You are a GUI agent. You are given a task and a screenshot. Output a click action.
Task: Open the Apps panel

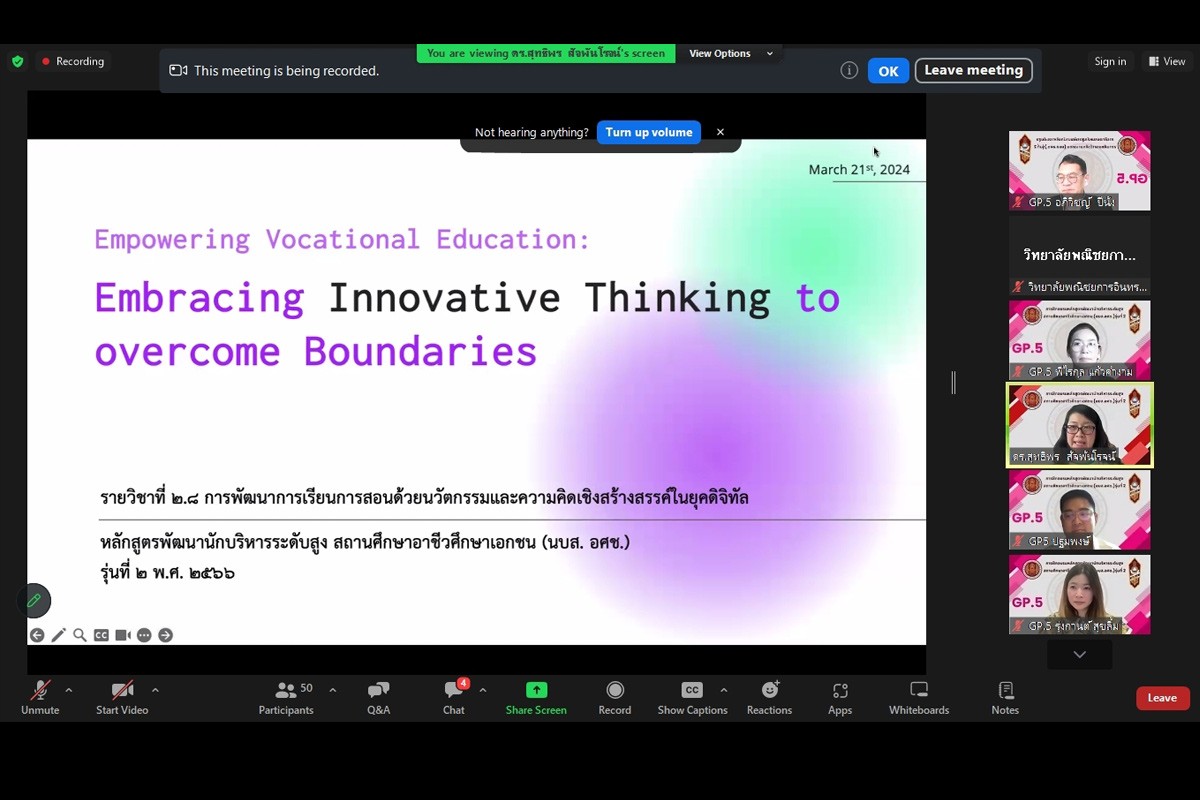coord(840,697)
